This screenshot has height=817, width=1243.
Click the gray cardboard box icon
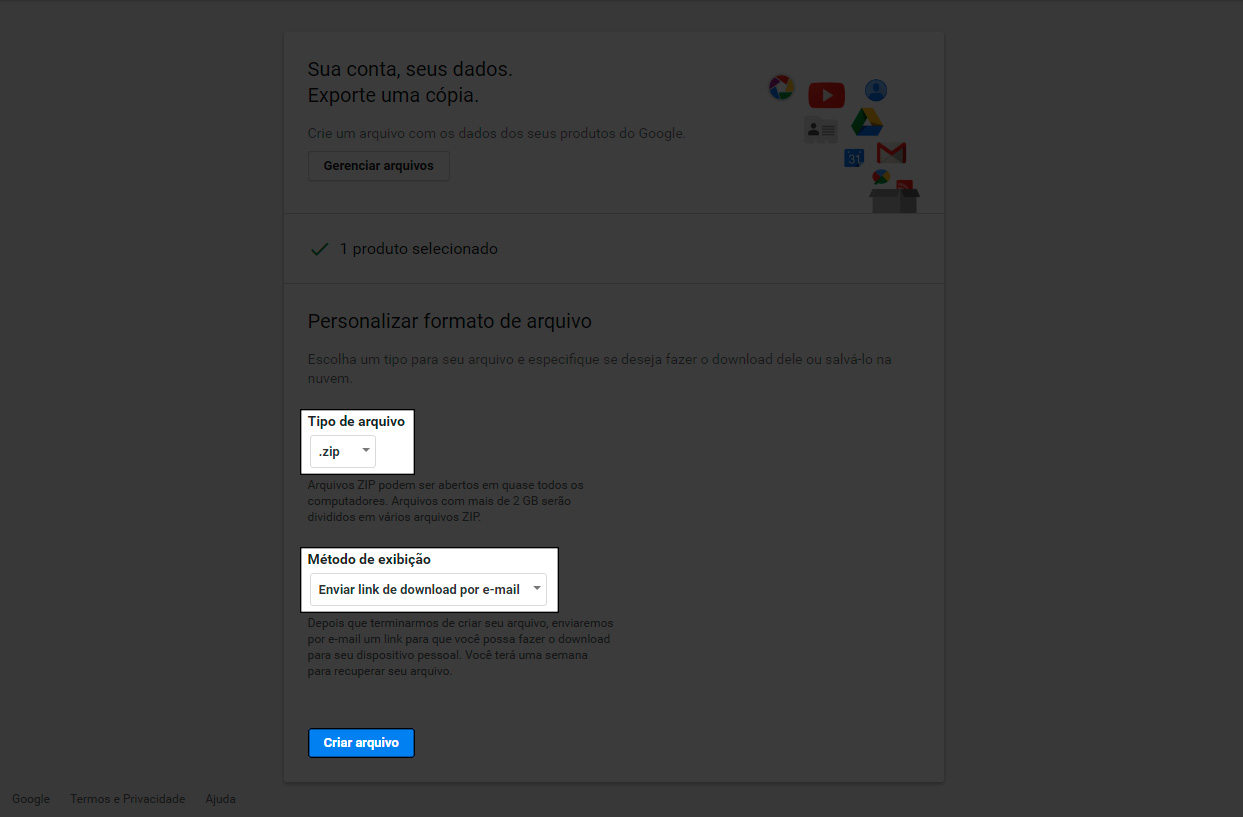coord(894,200)
